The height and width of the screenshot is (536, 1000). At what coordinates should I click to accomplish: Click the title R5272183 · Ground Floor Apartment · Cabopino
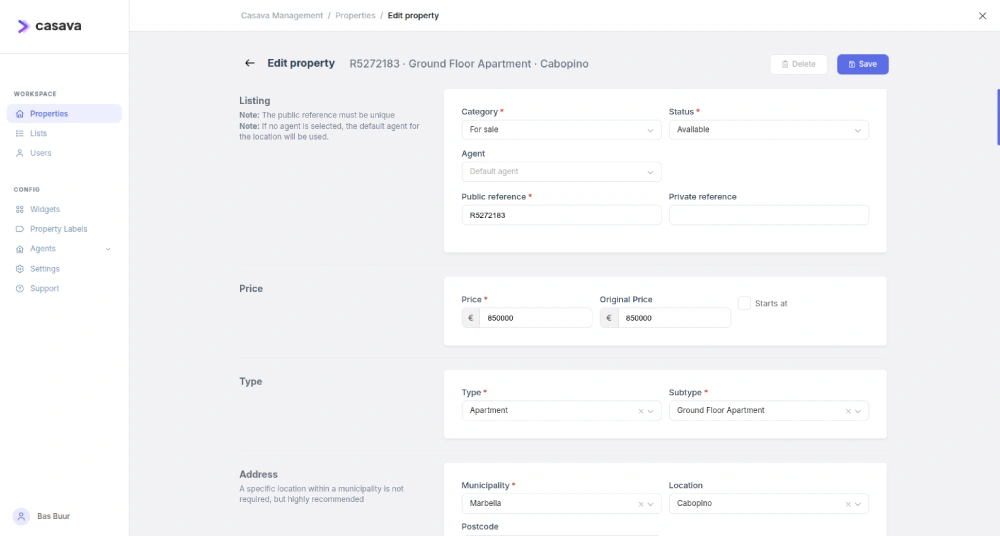(469, 64)
